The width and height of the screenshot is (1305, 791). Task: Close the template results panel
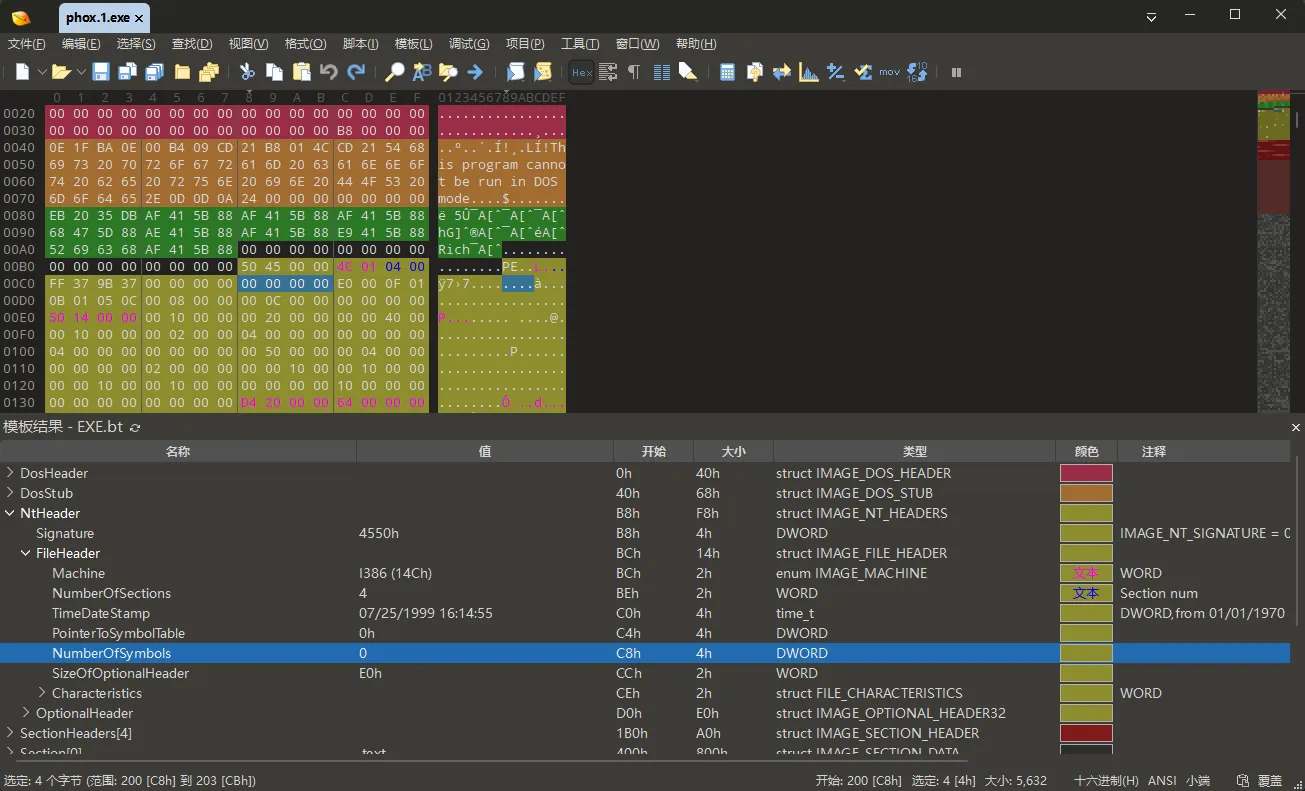click(x=1296, y=427)
